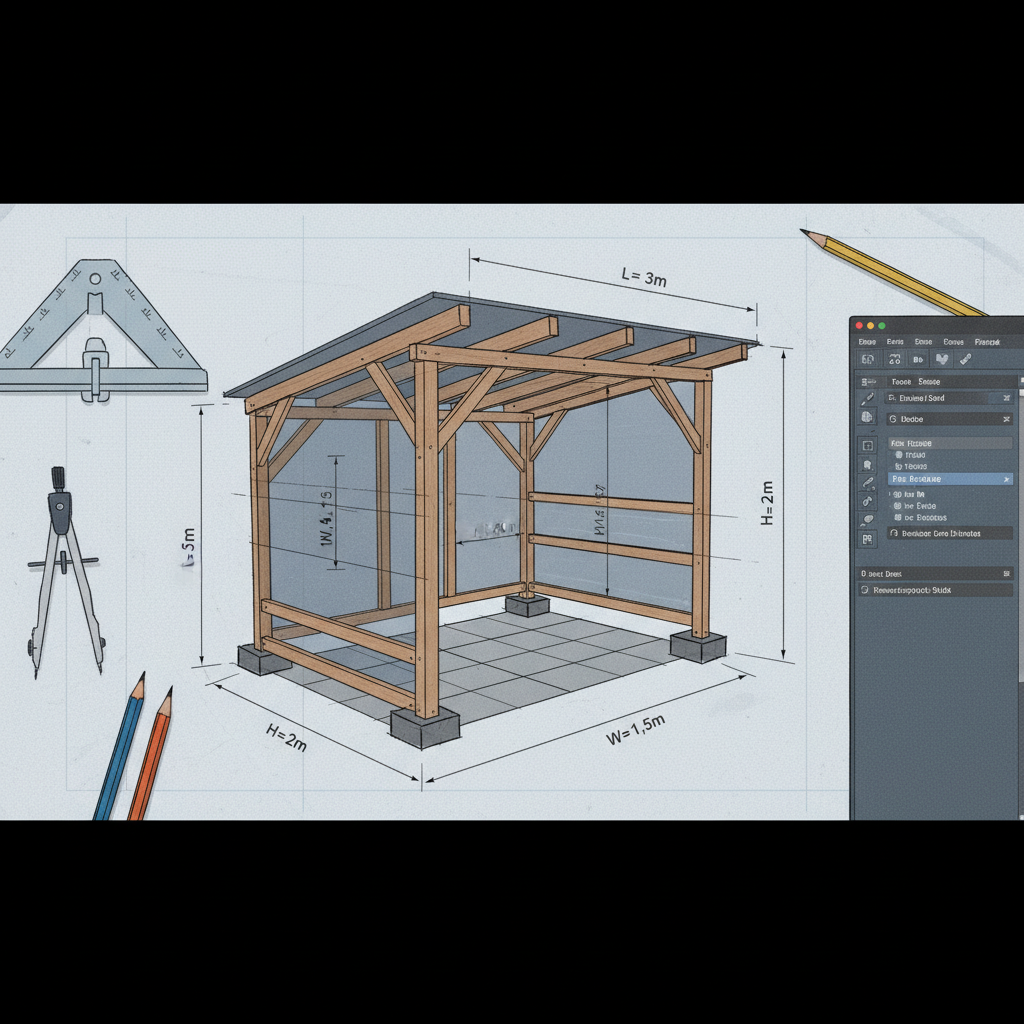
Task: Toggle the icon beside the second list item
Action: point(898,467)
